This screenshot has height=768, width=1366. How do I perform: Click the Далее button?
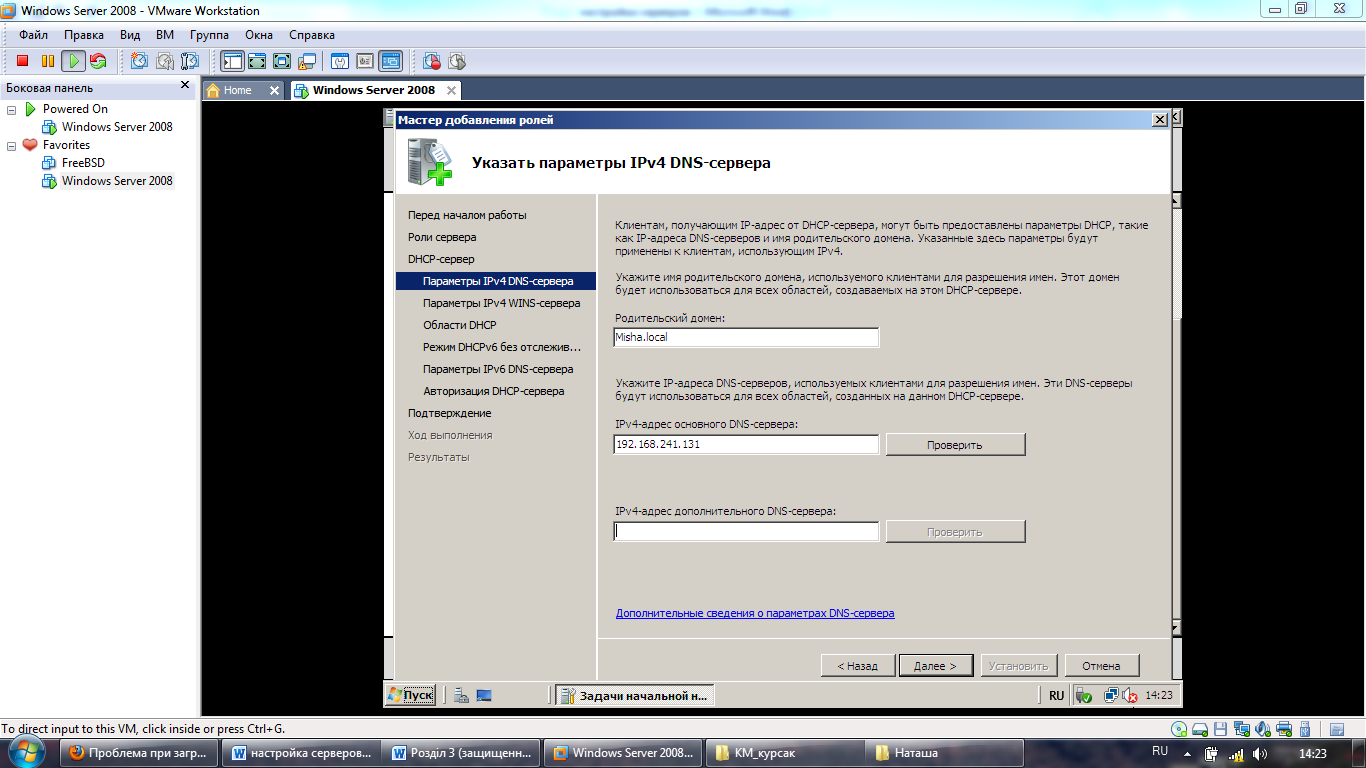[x=935, y=665]
